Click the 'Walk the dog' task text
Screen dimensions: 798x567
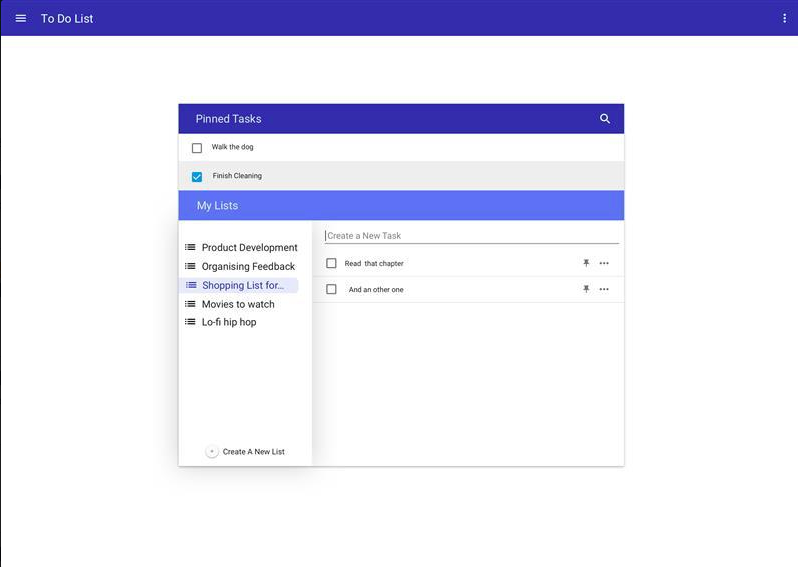click(x=233, y=147)
